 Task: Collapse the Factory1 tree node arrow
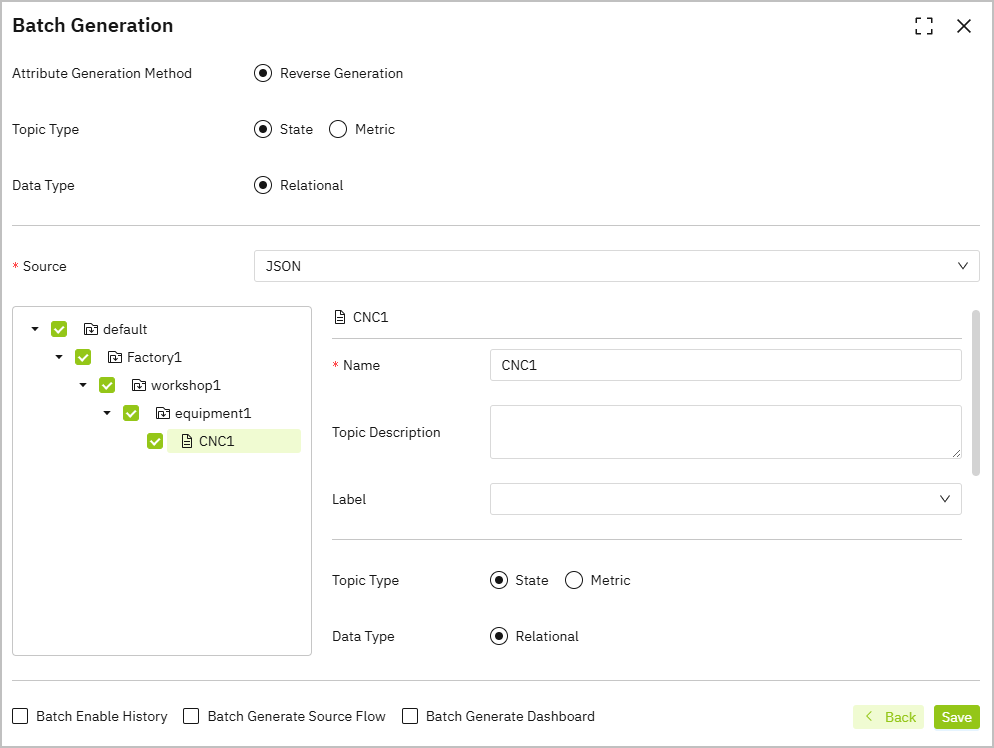tap(59, 357)
